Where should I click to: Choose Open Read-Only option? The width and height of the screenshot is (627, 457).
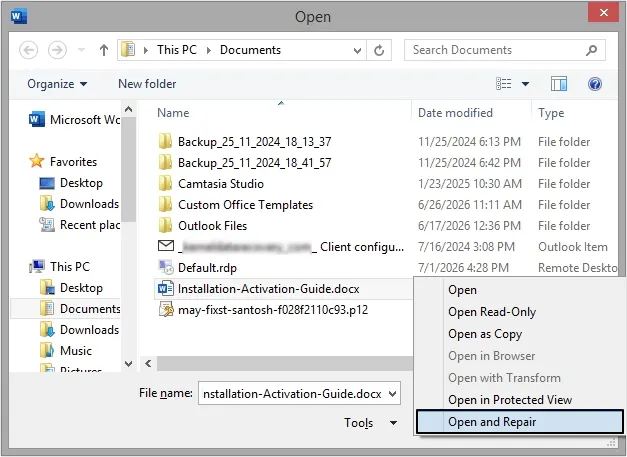492,311
